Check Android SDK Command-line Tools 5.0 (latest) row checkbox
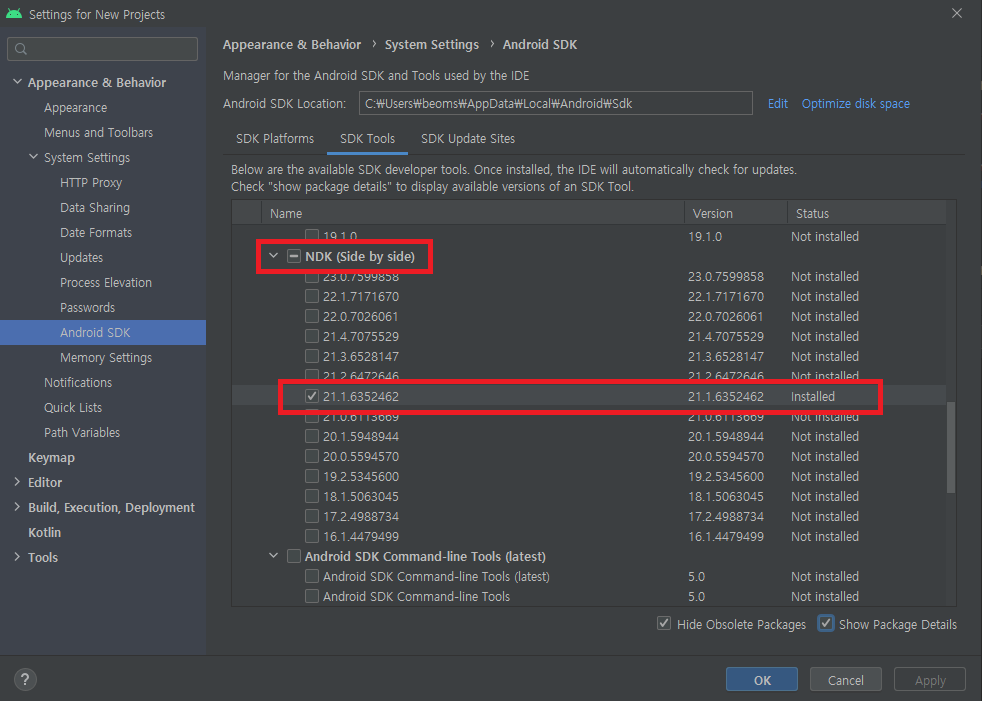982x701 pixels. pos(312,576)
